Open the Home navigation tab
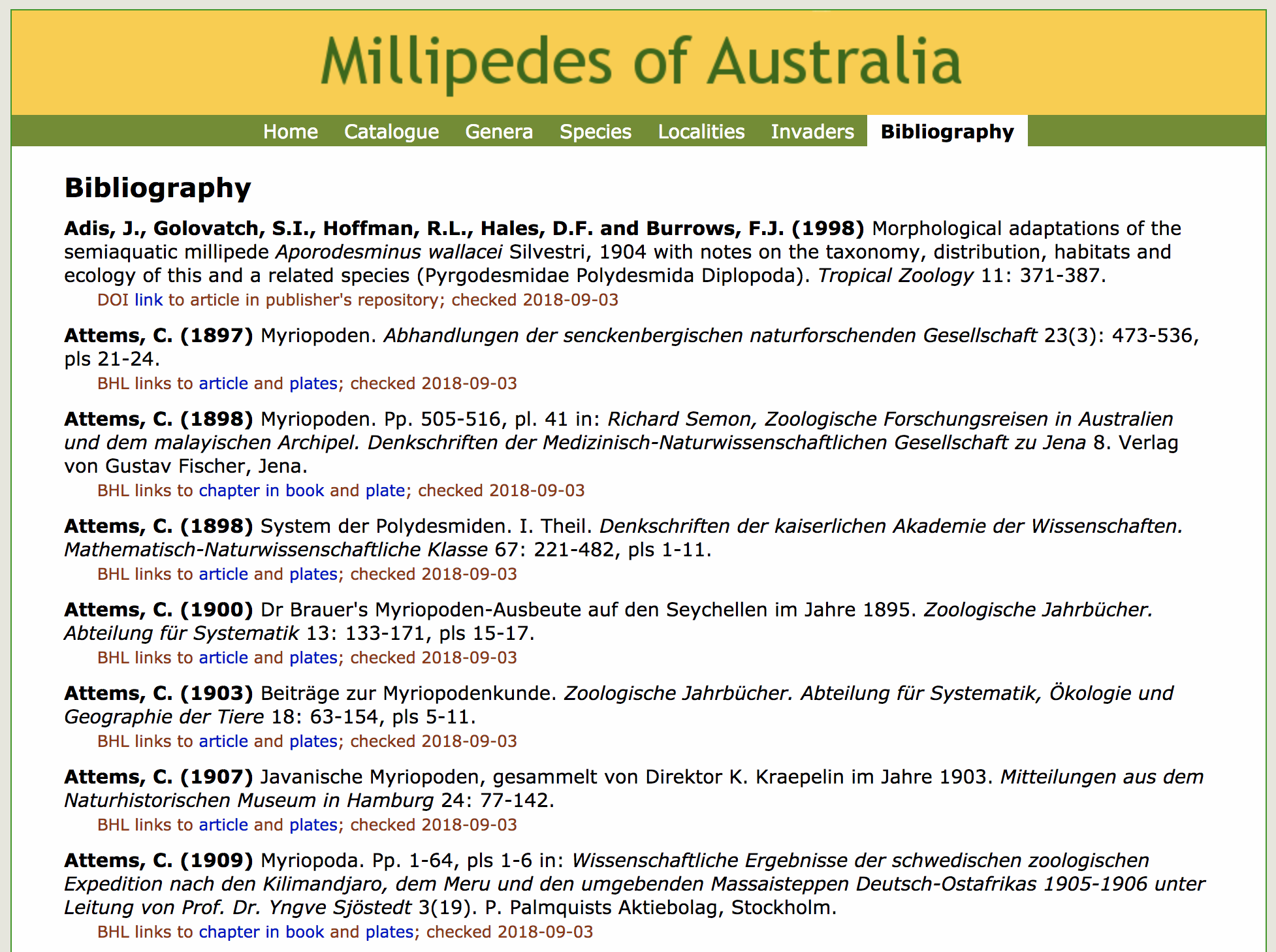The width and height of the screenshot is (1276, 952). tap(290, 131)
